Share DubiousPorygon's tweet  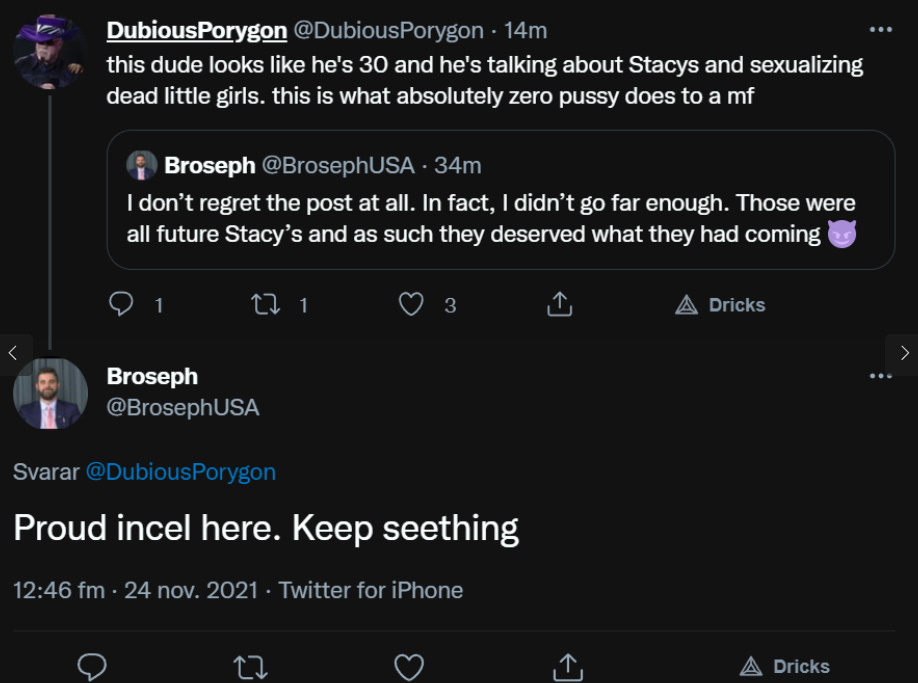[x=560, y=304]
